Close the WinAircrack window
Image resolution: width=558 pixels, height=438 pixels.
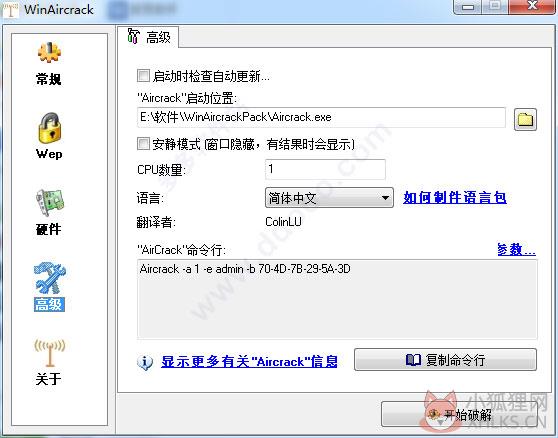pos(532,6)
